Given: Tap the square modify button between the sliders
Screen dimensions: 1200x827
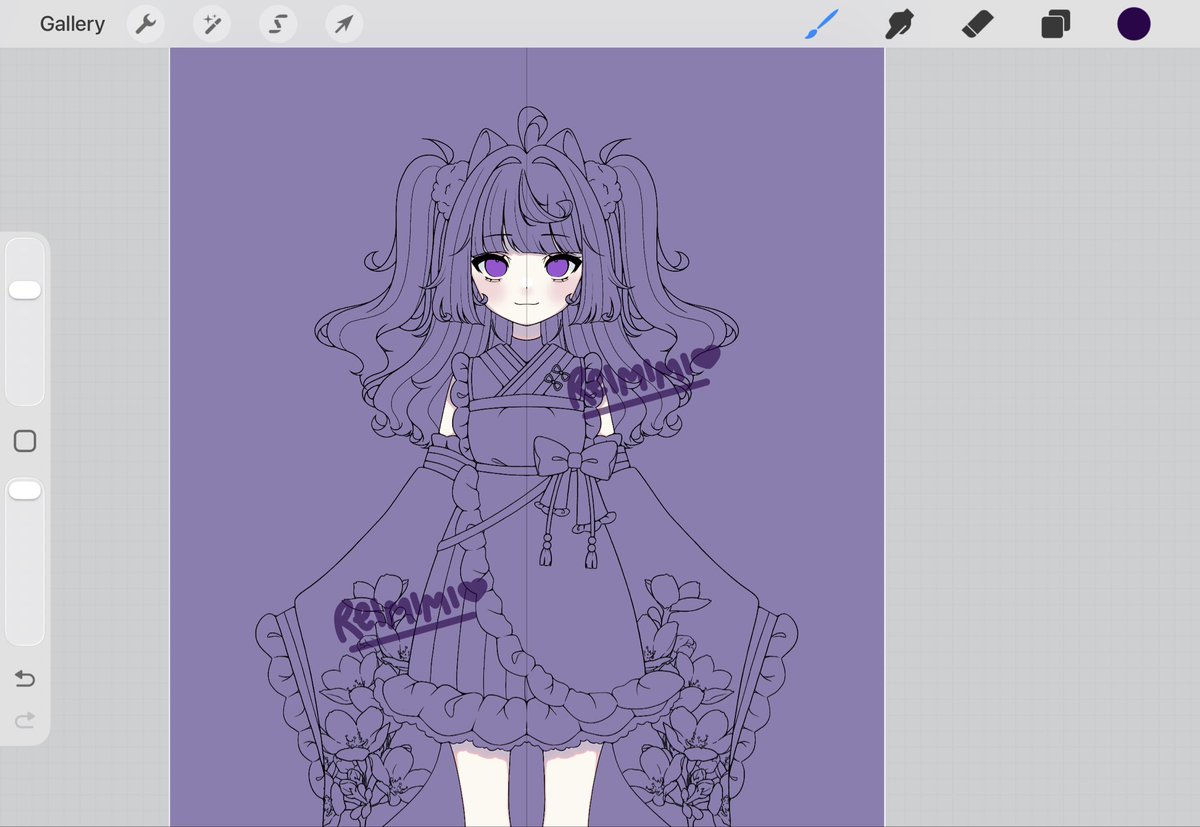Looking at the screenshot, I should click(24, 440).
